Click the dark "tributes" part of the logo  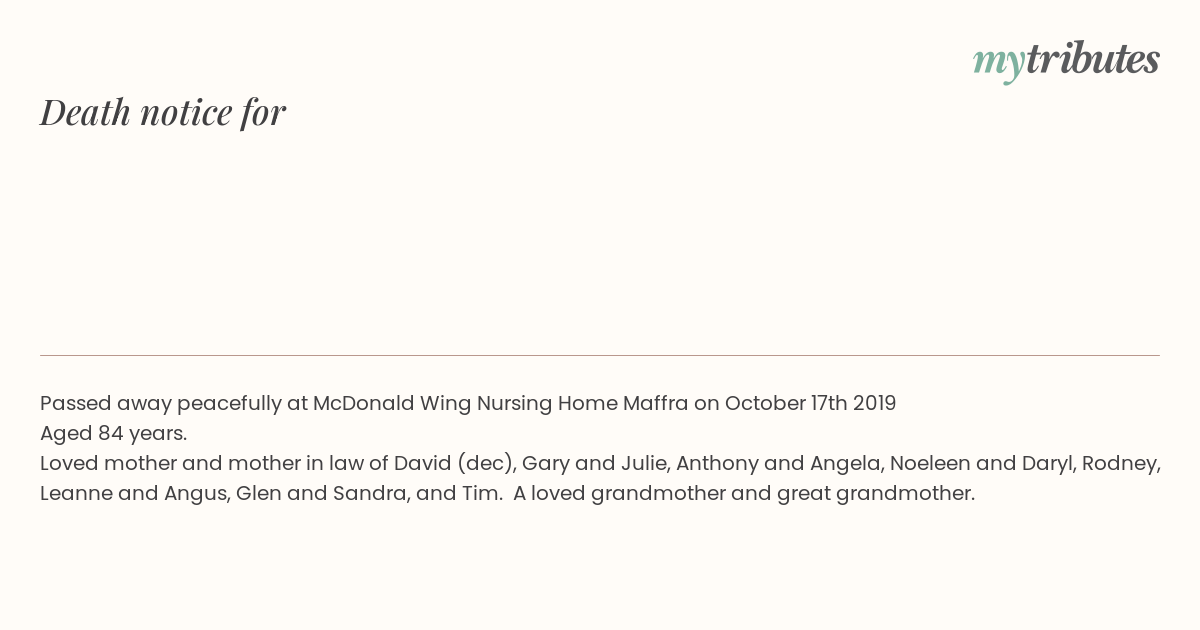1093,60
